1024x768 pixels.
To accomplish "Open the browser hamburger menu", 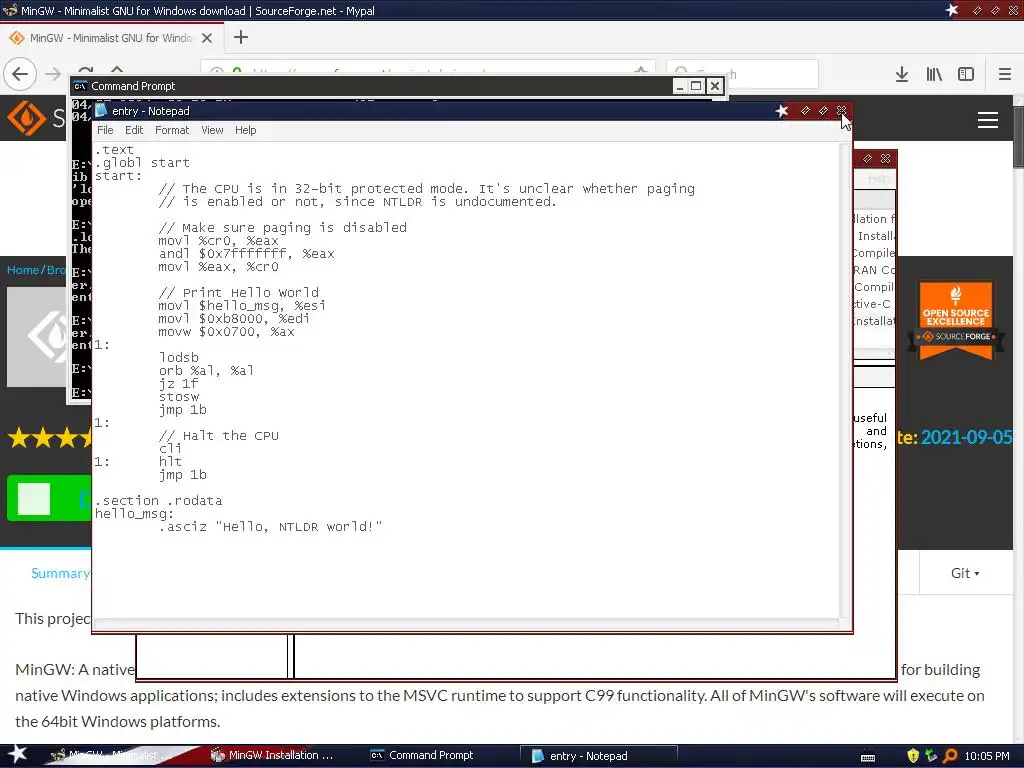I will [1004, 74].
